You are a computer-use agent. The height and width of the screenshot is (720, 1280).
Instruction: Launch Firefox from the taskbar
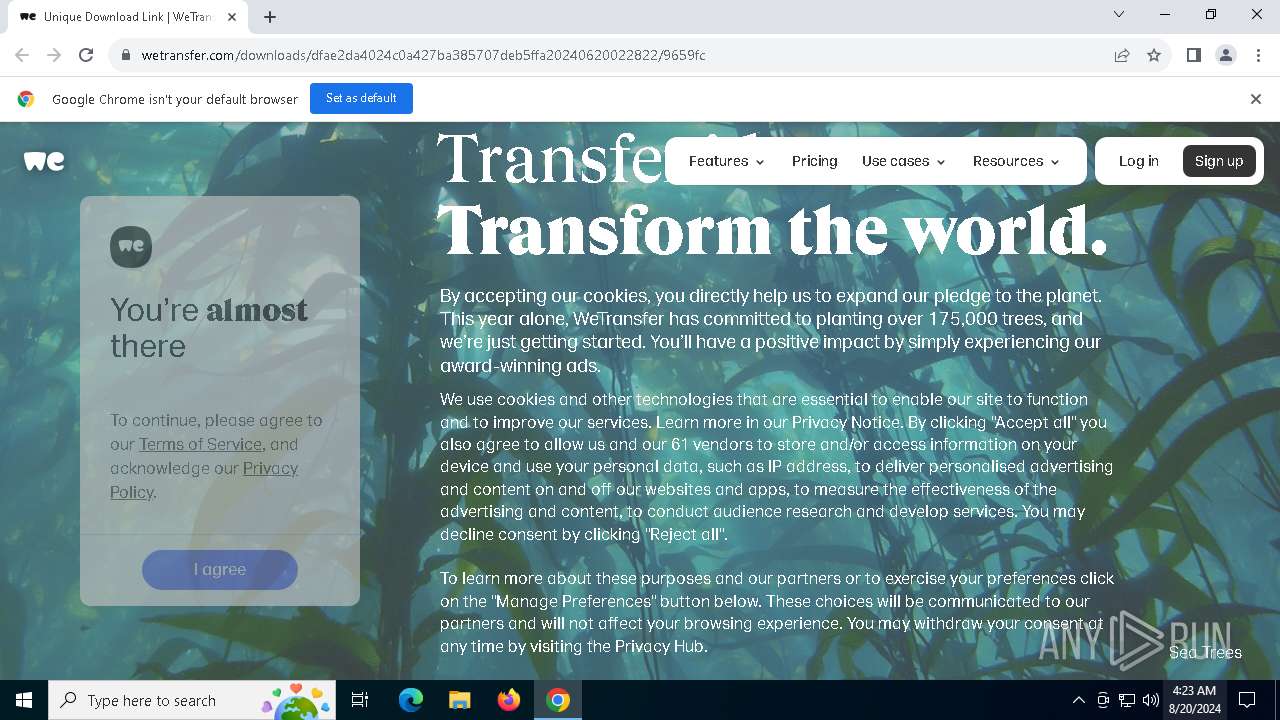509,700
